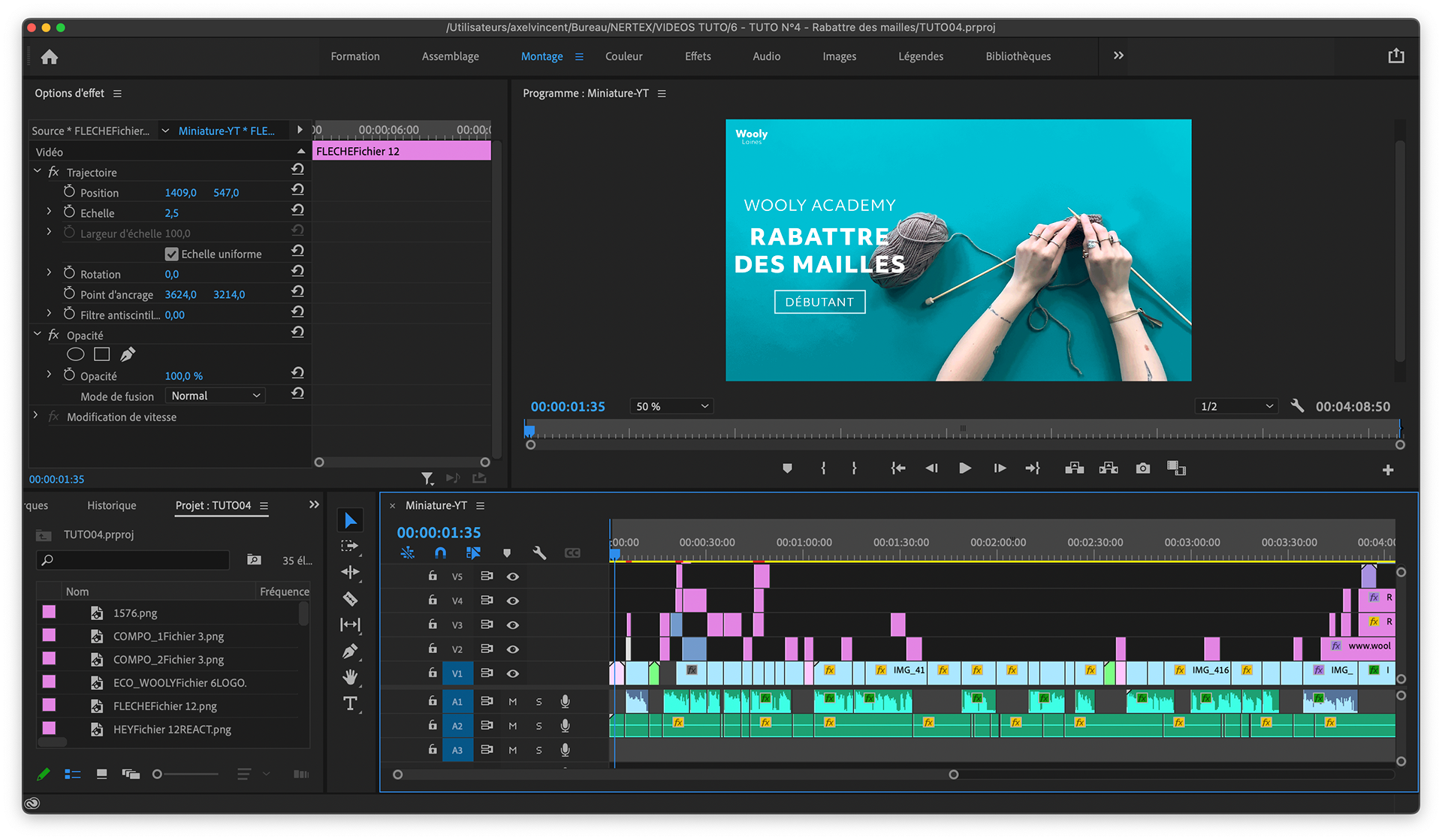Mark Out point in Program monitor
1442x840 pixels.
(x=854, y=468)
